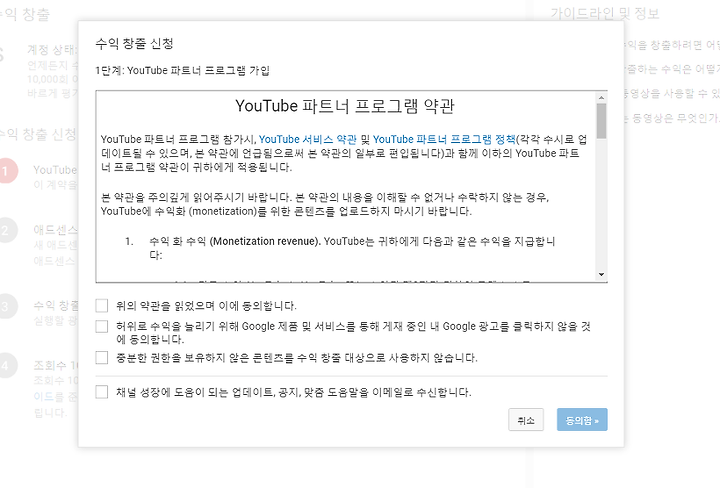The height and width of the screenshot is (488, 720).
Task: Check the box about not clicking own Google 광고
Action: pos(101,326)
